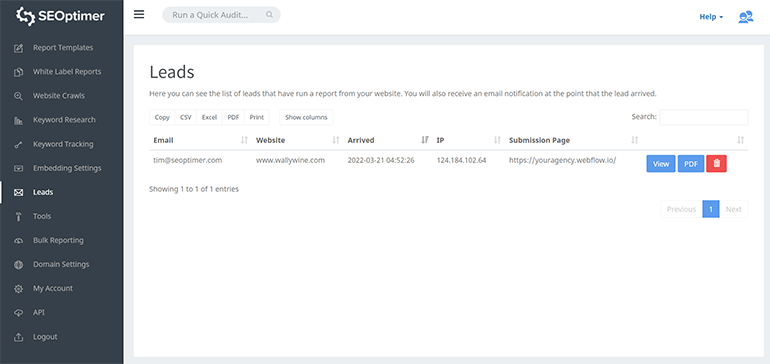
Task: Select Leads in the sidebar
Action: [43, 192]
